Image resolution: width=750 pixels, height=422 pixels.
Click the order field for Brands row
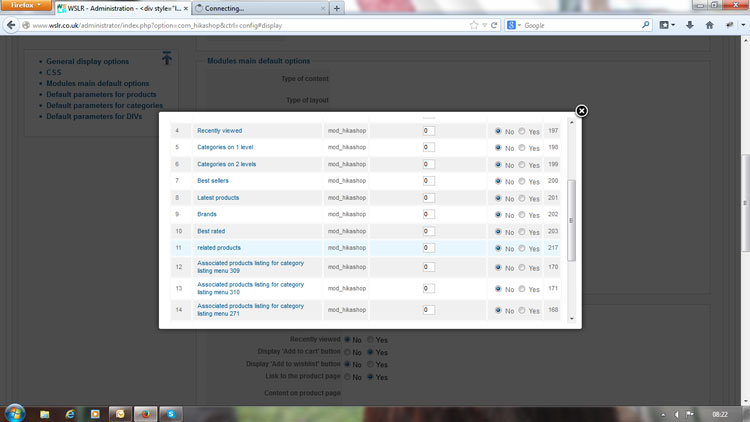pyautogui.click(x=429, y=214)
